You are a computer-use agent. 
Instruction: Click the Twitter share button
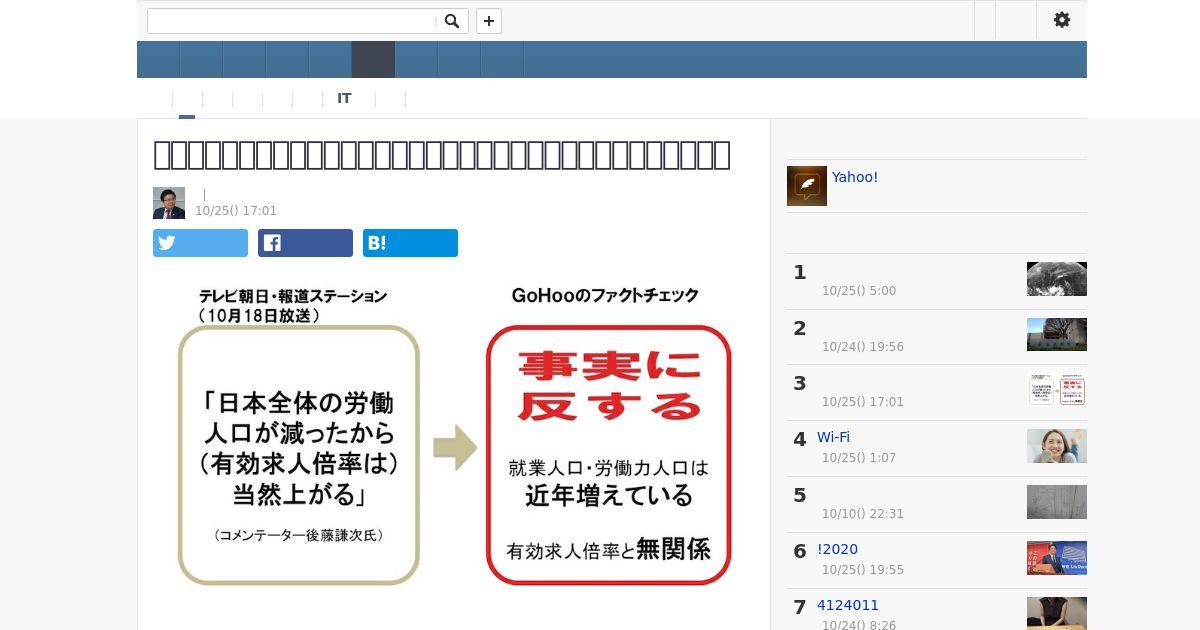(200, 243)
